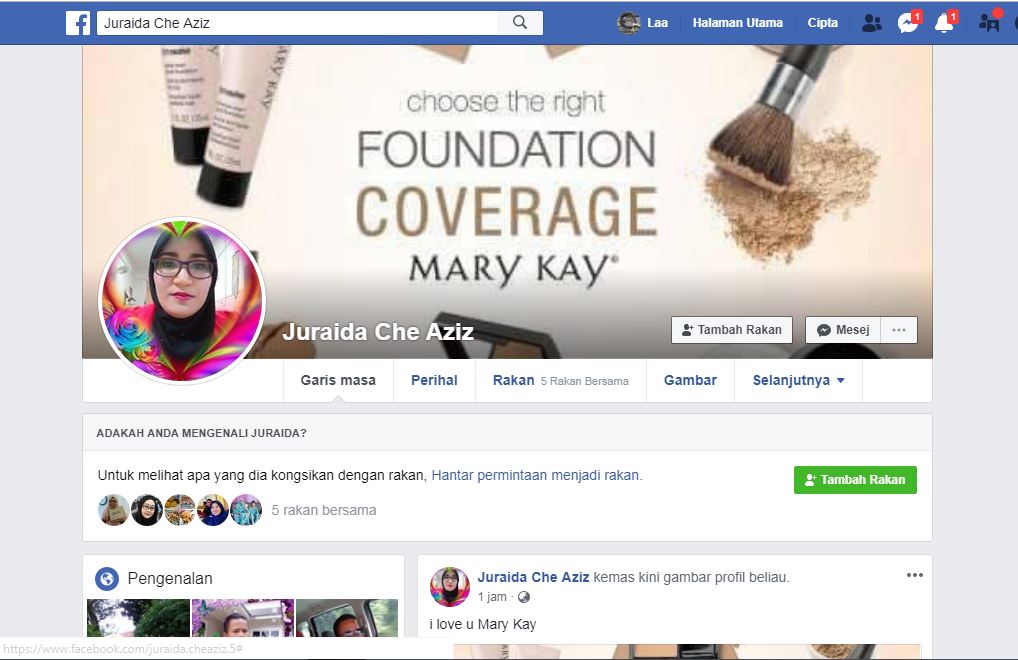Click Tambah Rakan button on cover photo
The width and height of the screenshot is (1018, 660).
[x=732, y=330]
